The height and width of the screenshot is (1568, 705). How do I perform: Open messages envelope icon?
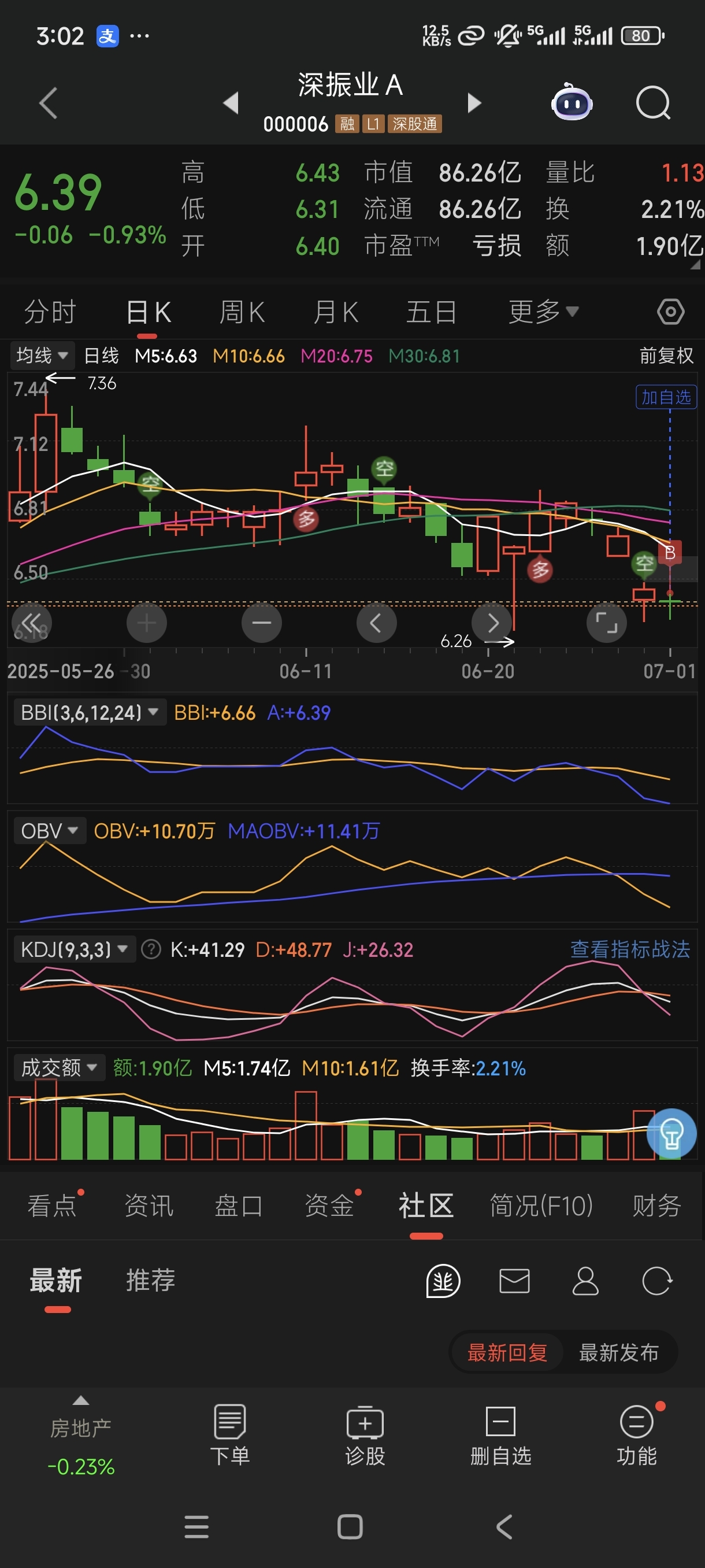(x=514, y=1280)
